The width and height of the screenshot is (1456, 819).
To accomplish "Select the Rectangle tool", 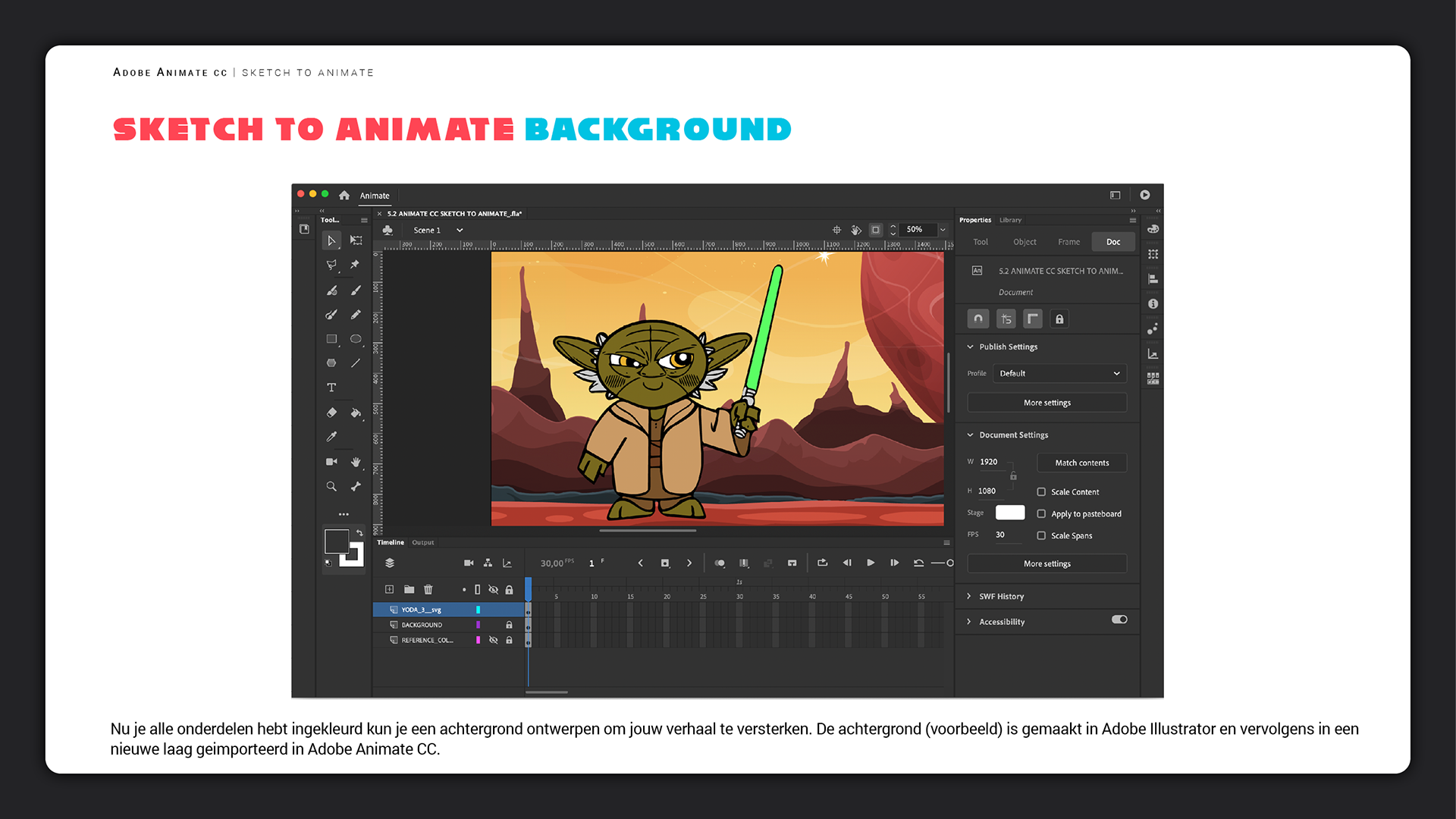I will pyautogui.click(x=331, y=339).
